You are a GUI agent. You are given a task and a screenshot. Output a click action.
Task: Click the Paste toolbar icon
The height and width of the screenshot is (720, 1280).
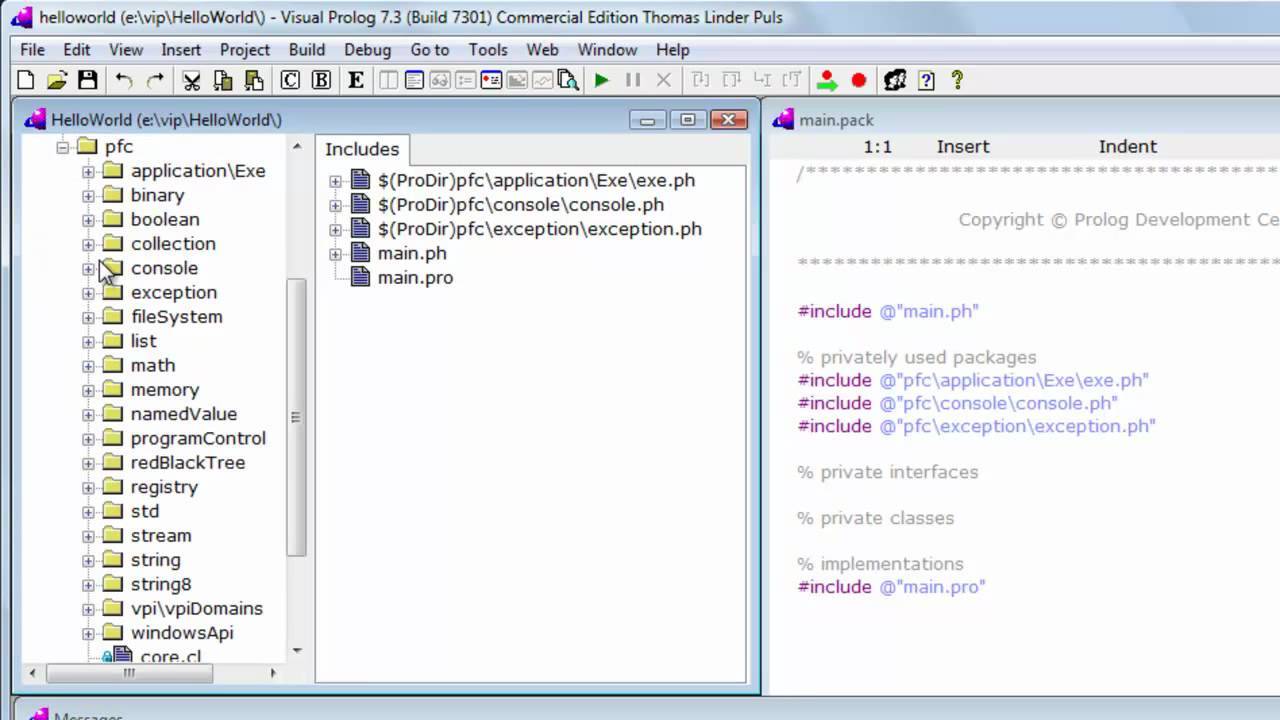[x=254, y=81]
